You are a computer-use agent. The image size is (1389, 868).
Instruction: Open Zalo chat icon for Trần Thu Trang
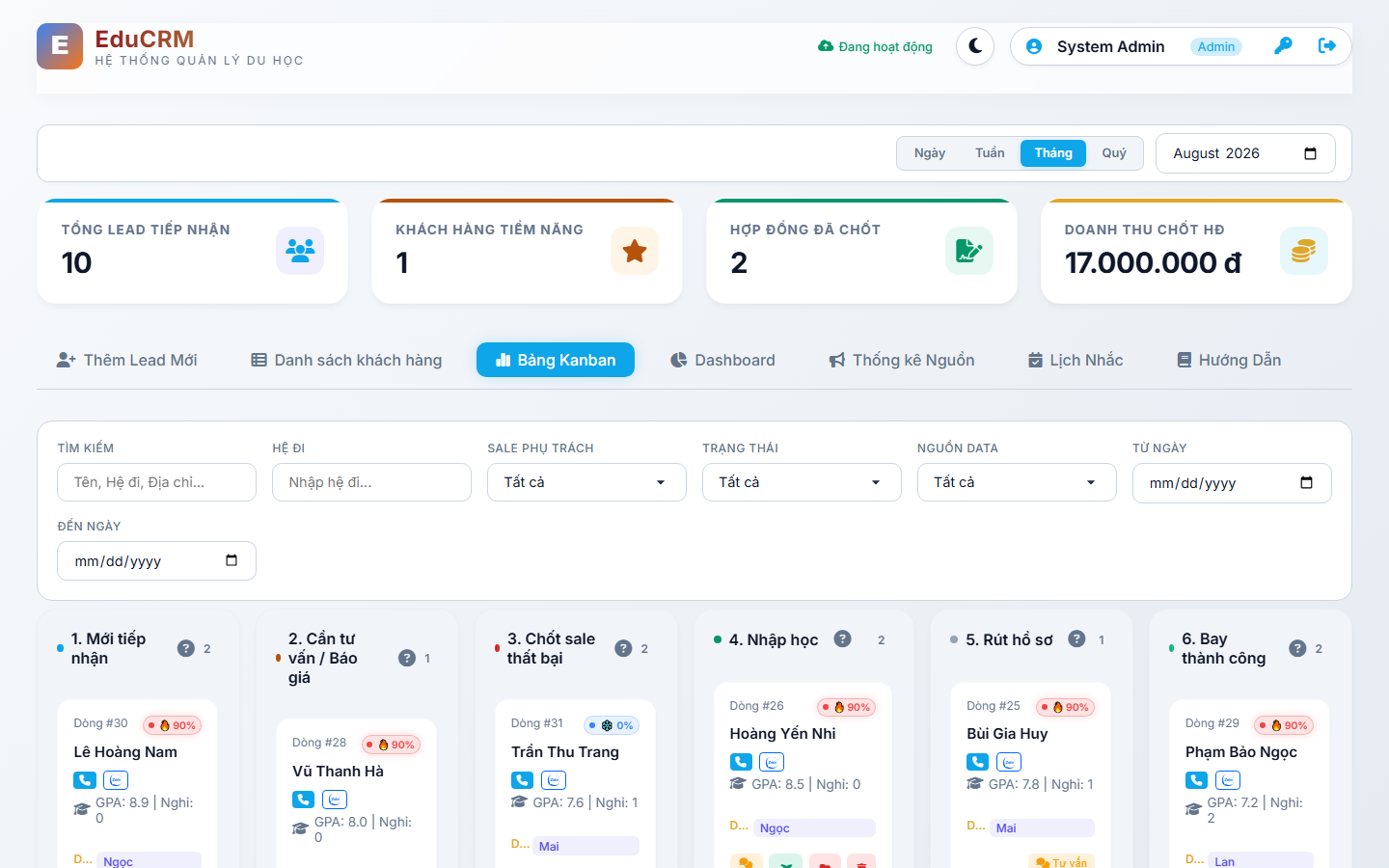(x=554, y=780)
